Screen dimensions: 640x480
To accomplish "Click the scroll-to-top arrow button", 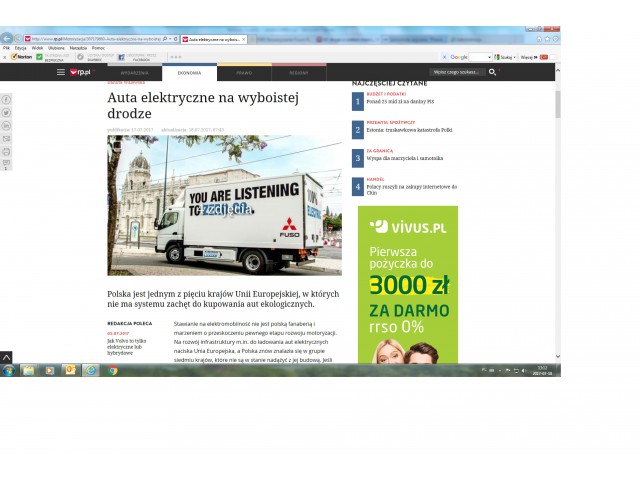I will coord(6,357).
